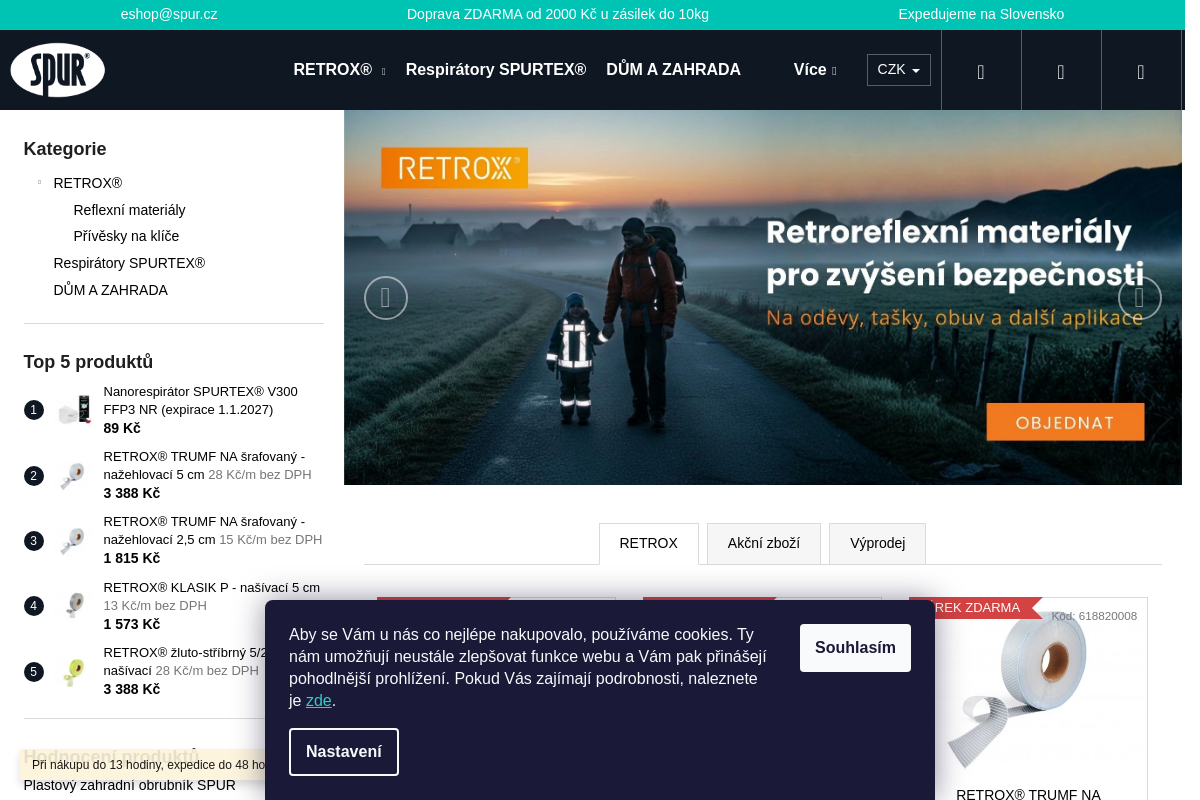Click the 'Top 5 produktů' heading

[88, 362]
